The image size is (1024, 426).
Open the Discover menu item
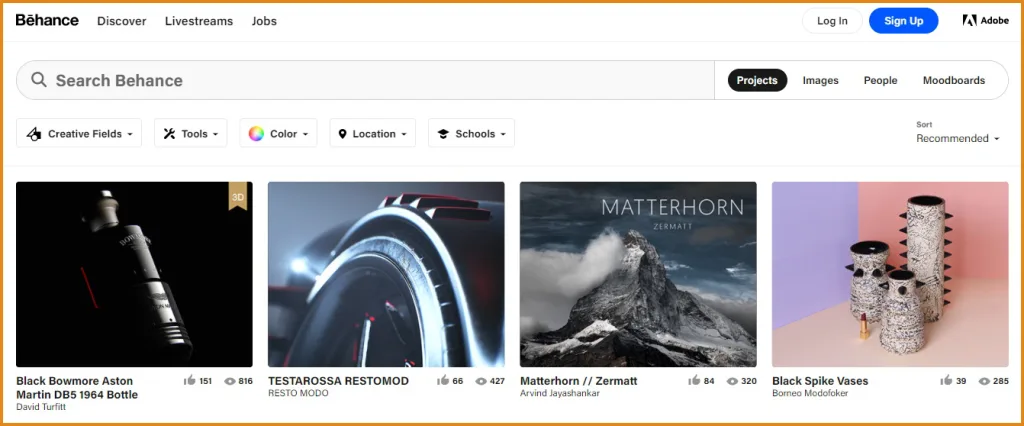121,21
